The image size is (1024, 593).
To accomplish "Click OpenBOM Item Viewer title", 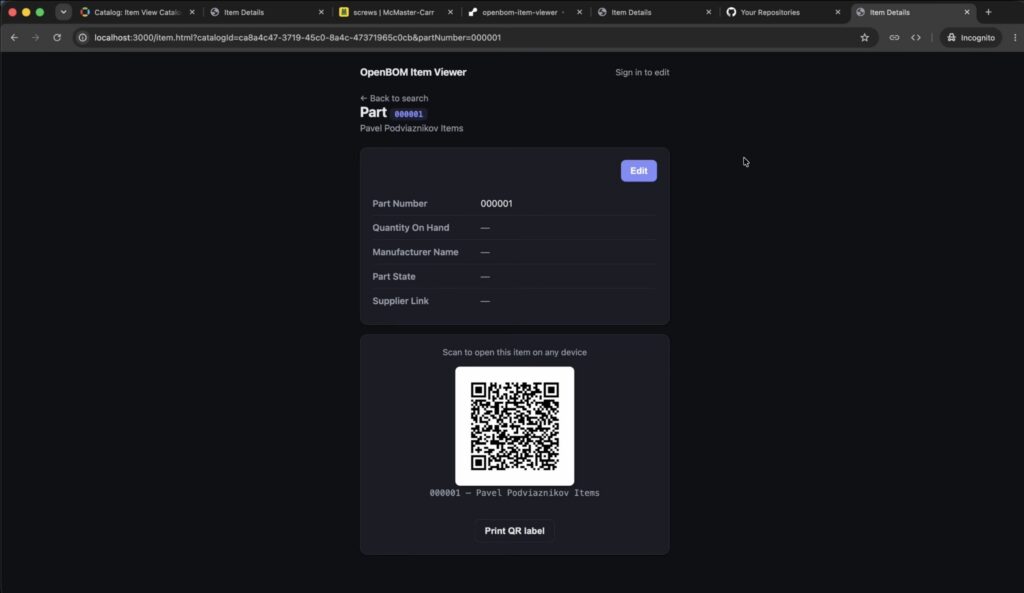I will (x=413, y=72).
